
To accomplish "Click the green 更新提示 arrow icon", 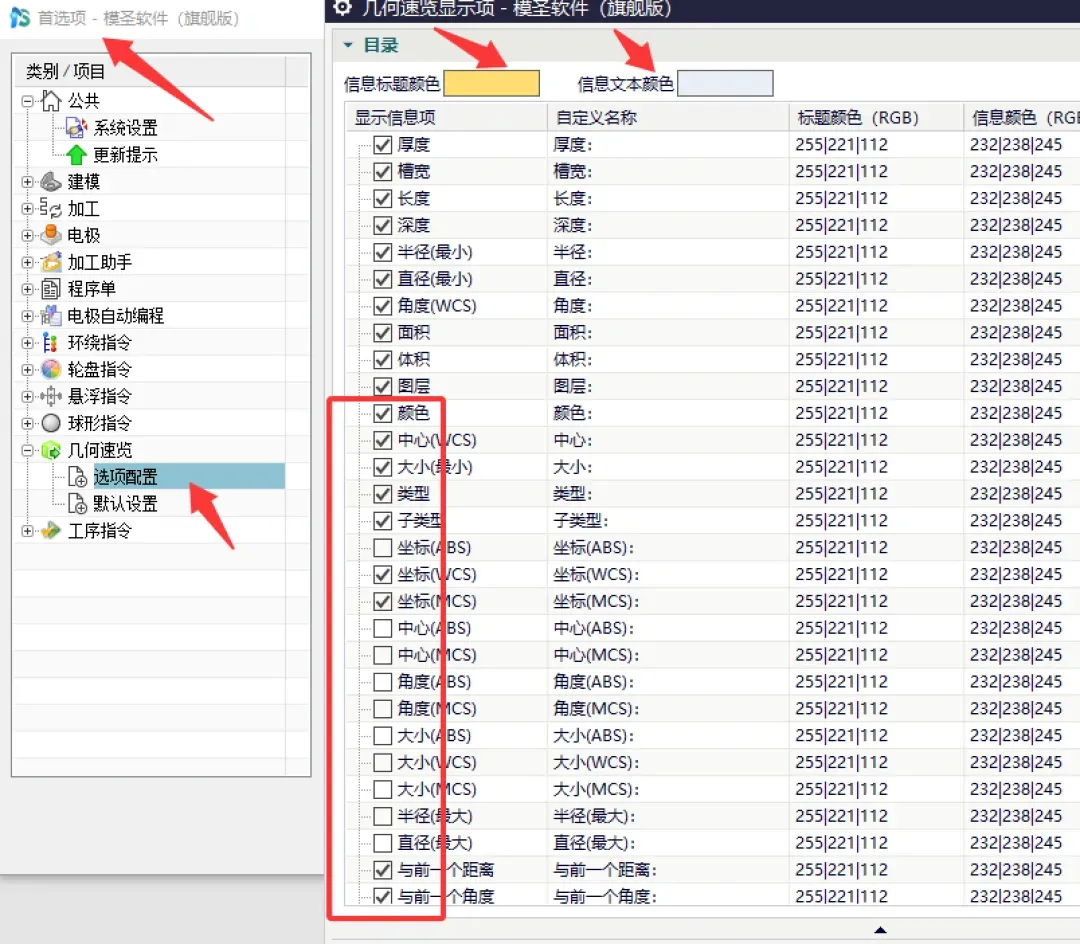I will click(x=76, y=154).
